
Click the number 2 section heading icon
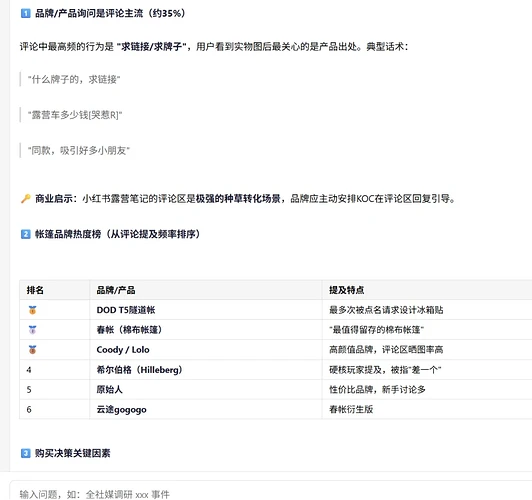pyautogui.click(x=25, y=234)
